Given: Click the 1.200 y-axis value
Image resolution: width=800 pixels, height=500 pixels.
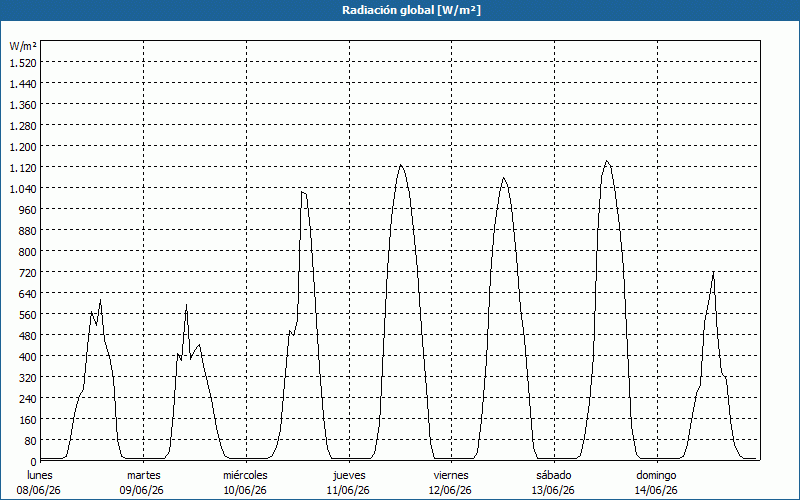Looking at the screenshot, I should tap(23, 147).
